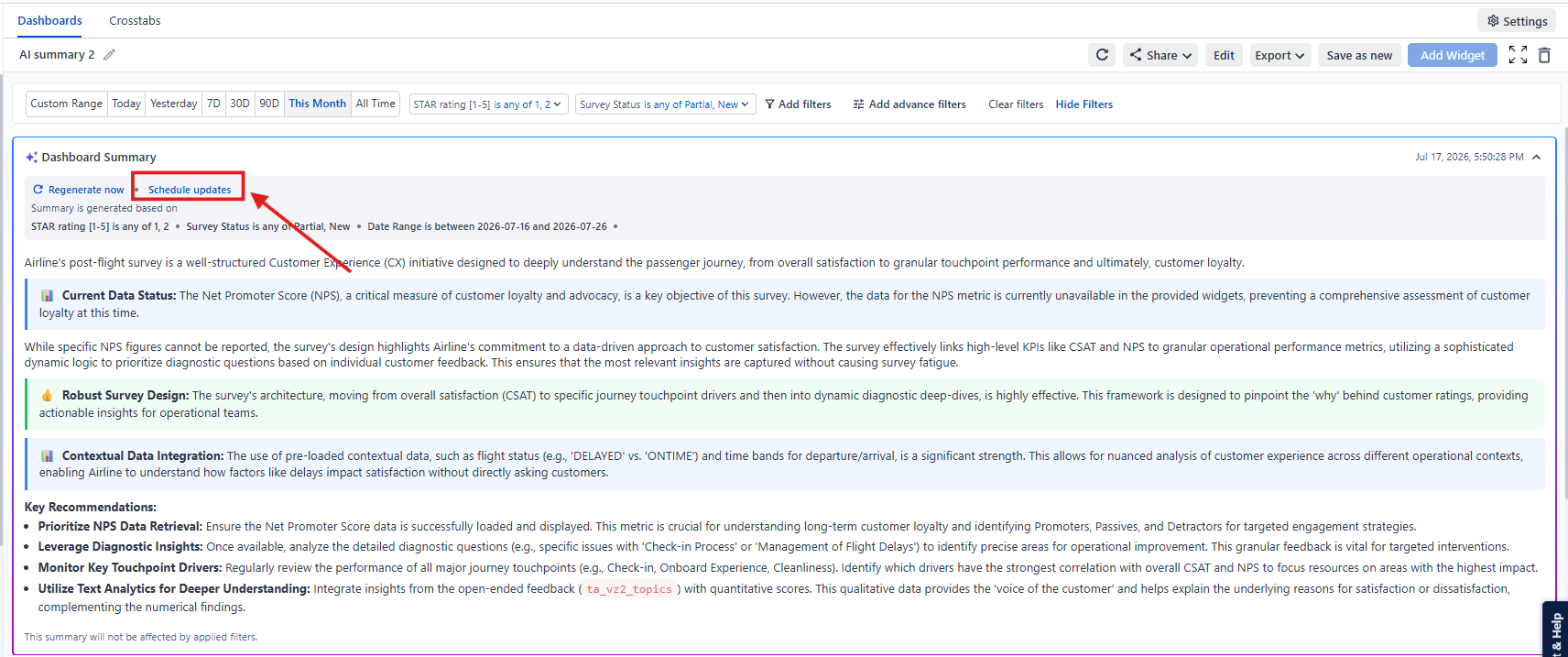1568x657 pixels.
Task: Click the pencil icon next to AI summary 2
Action: tap(109, 55)
